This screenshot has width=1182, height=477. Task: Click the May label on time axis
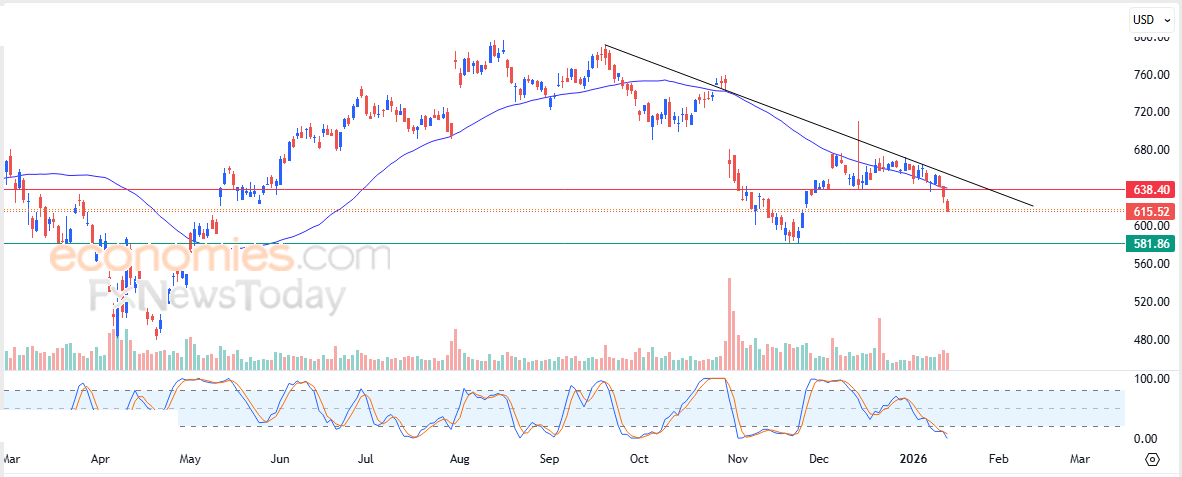[189, 458]
